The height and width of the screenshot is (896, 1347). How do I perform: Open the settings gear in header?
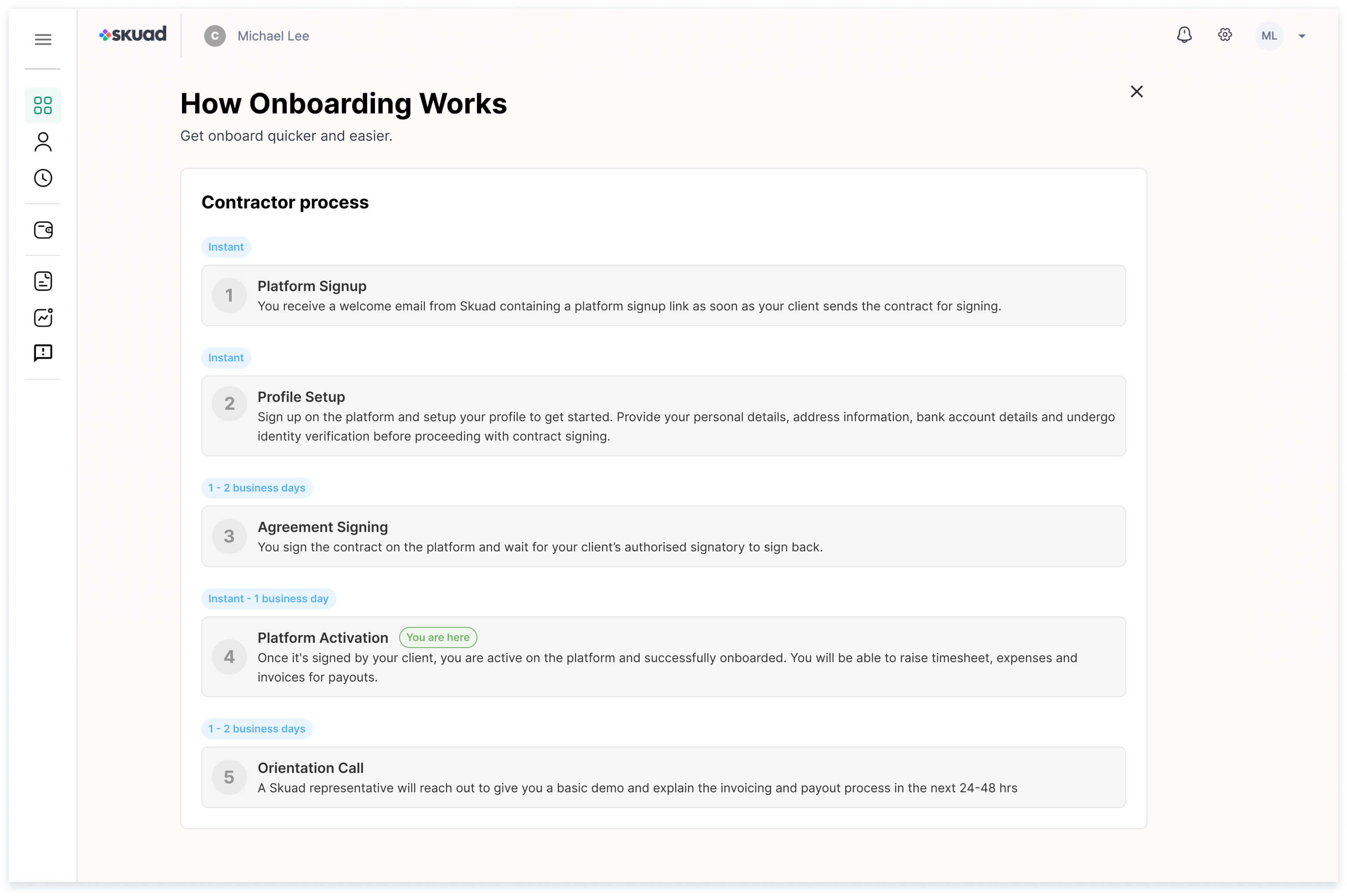tap(1225, 36)
